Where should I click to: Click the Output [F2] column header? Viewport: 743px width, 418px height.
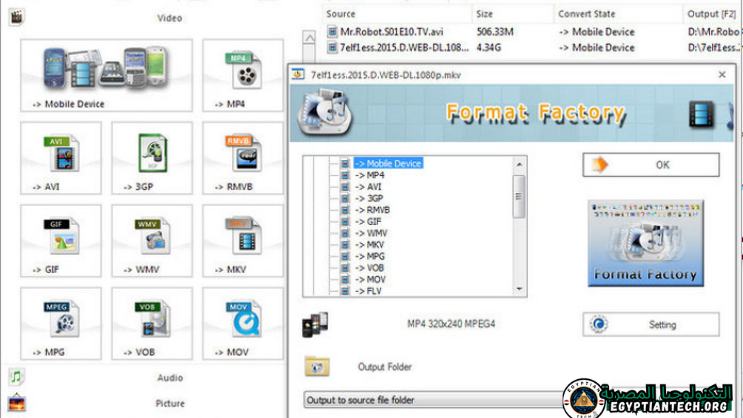tap(712, 14)
